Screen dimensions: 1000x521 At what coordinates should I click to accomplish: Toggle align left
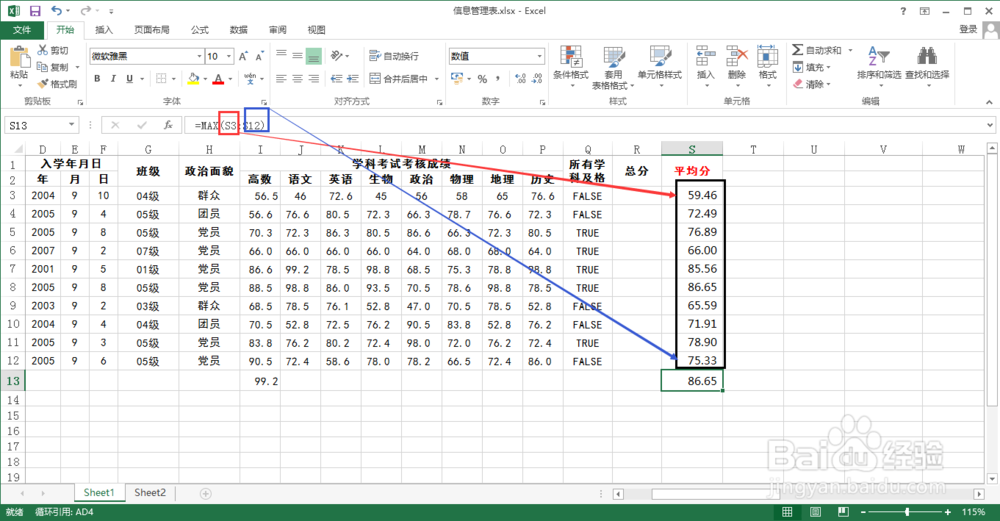(281, 78)
